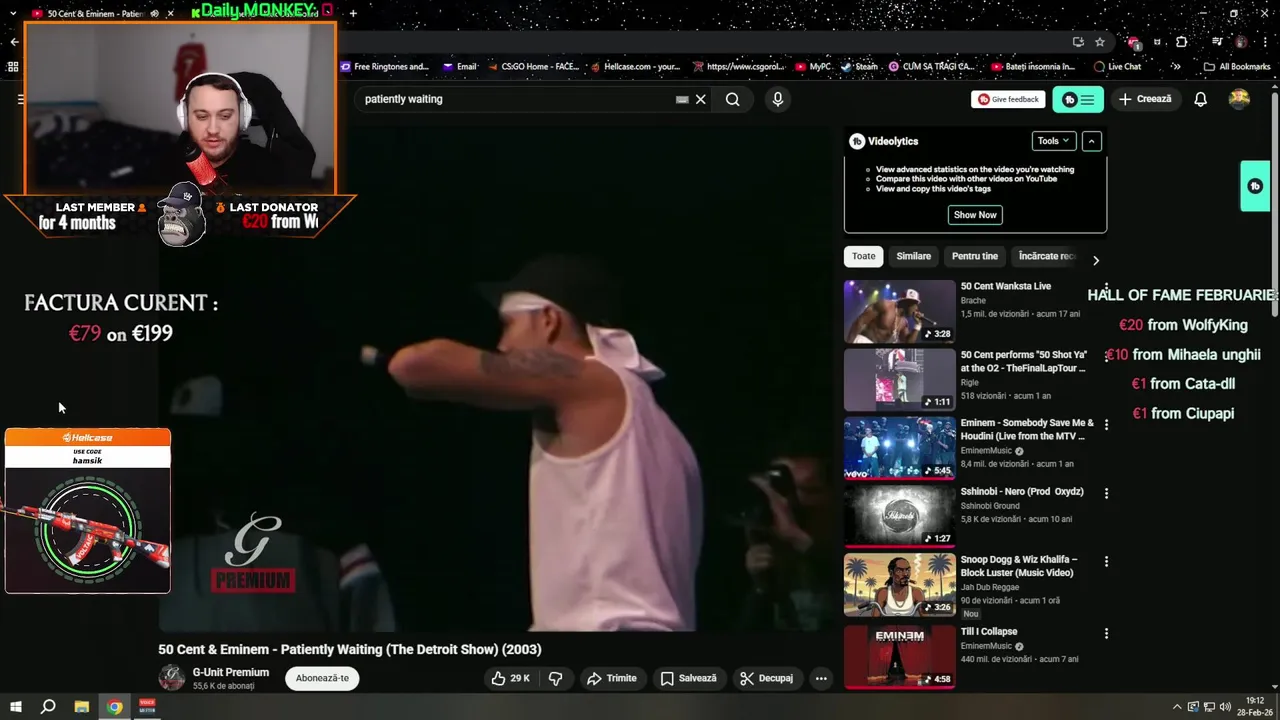1280x720 pixels.
Task: Select the Toate filter chip
Action: 863,256
